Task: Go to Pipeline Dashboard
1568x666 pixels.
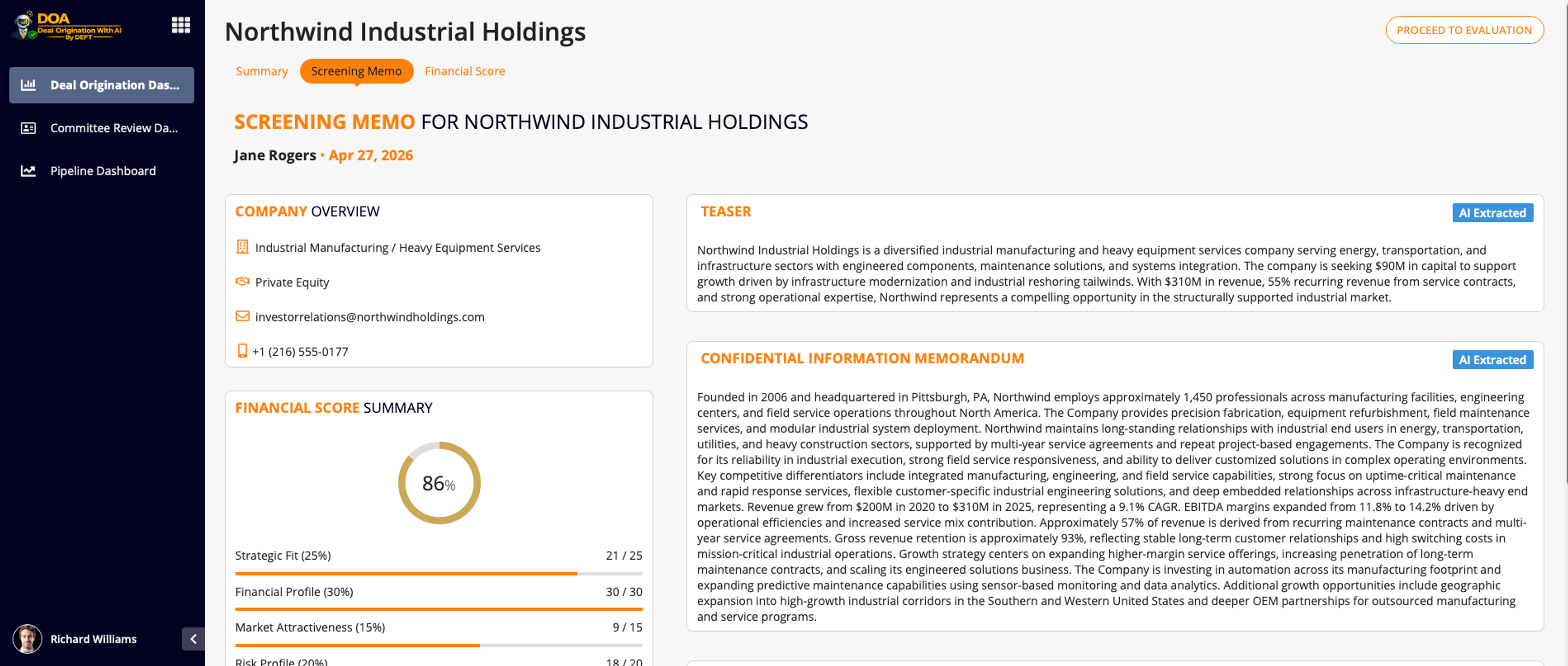Action: [102, 171]
